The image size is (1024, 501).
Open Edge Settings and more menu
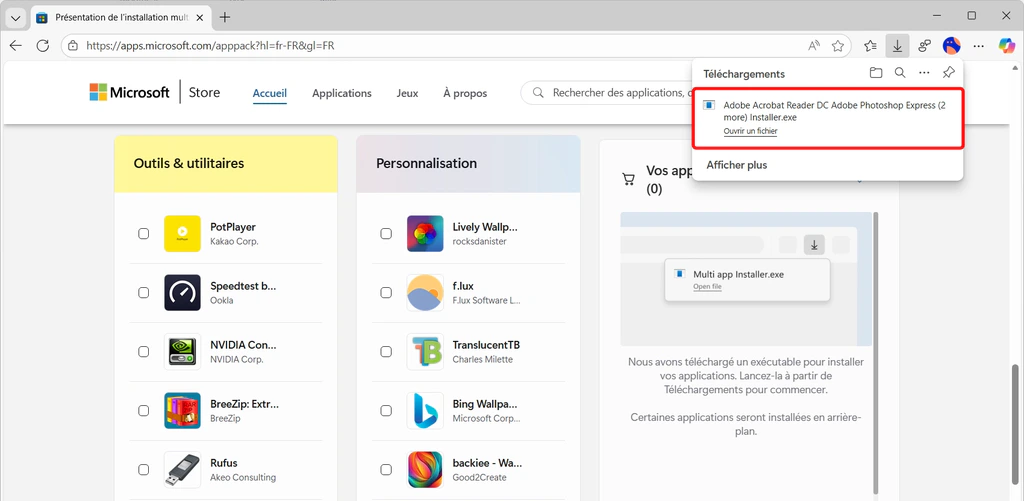979,46
